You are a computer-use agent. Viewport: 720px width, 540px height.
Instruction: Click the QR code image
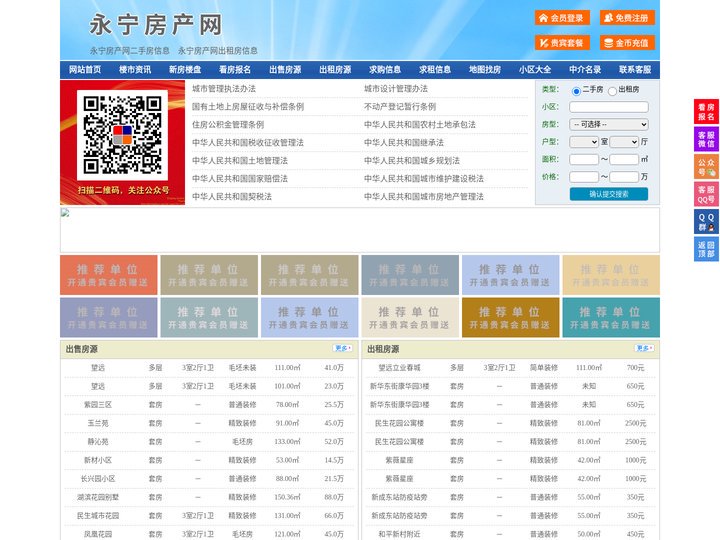coord(122,135)
